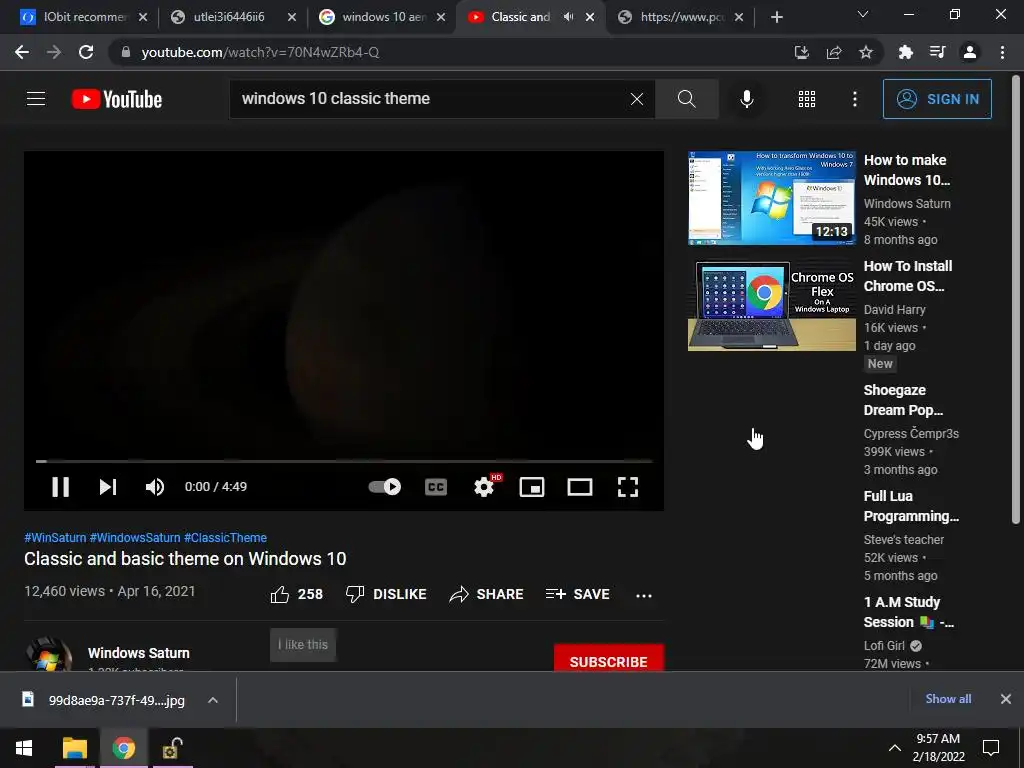
Task: Skip to next video
Action: [108, 487]
